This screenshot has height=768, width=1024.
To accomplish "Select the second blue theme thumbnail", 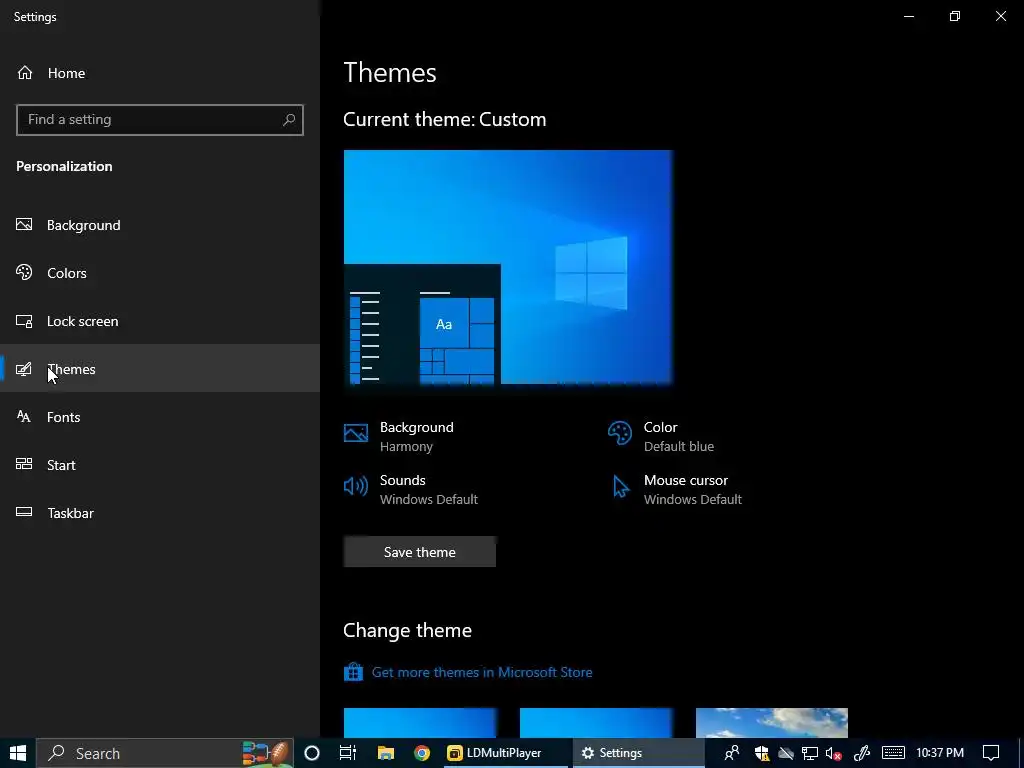I will click(596, 723).
